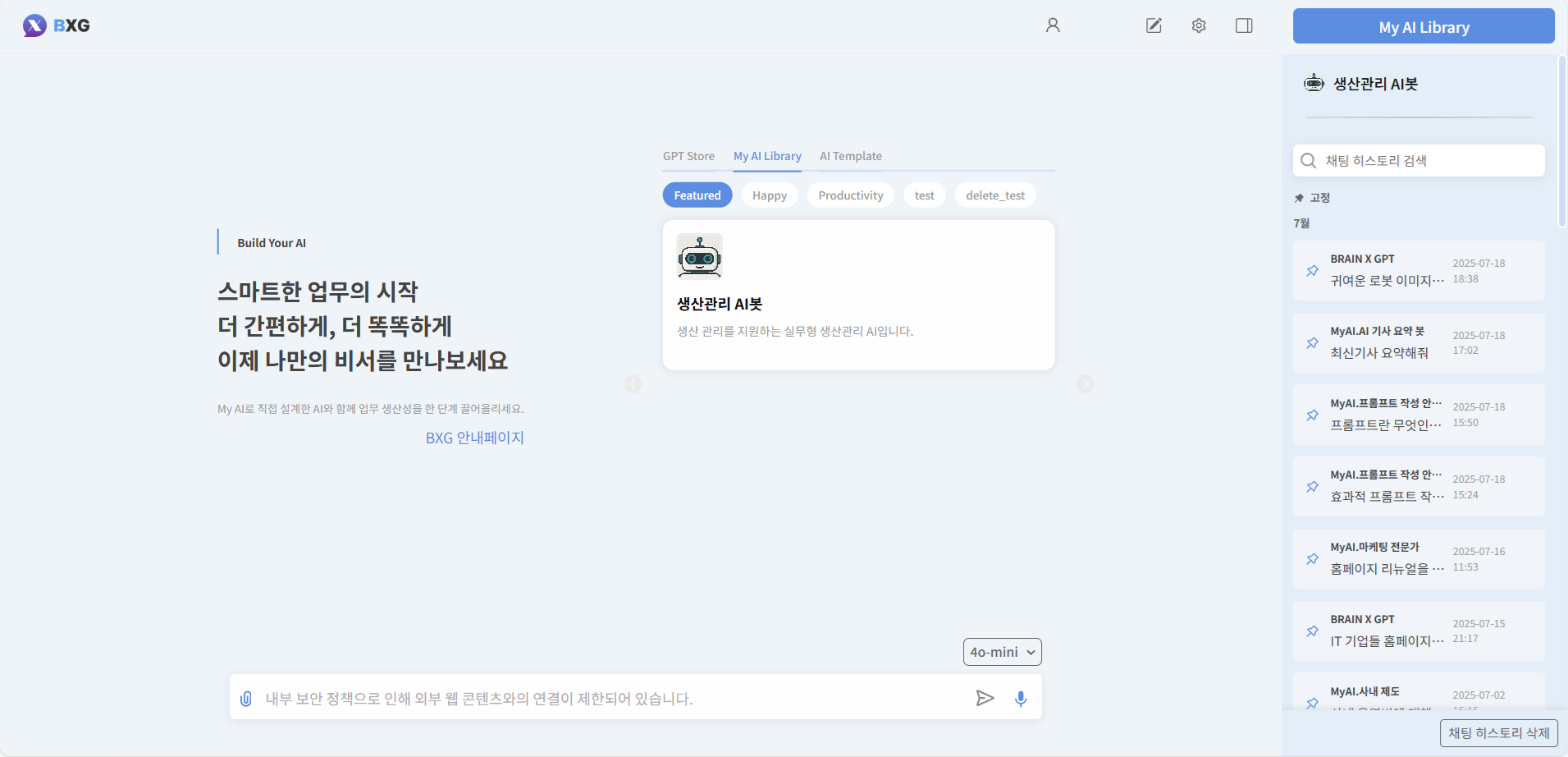Open BXG 안내페이지 link
The width and height of the screenshot is (1568, 757).
click(474, 438)
